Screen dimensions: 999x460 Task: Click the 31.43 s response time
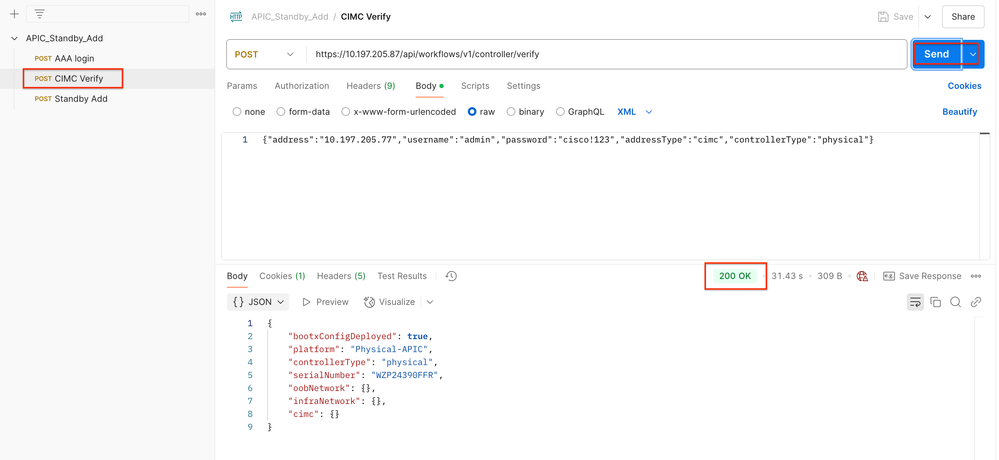point(787,276)
